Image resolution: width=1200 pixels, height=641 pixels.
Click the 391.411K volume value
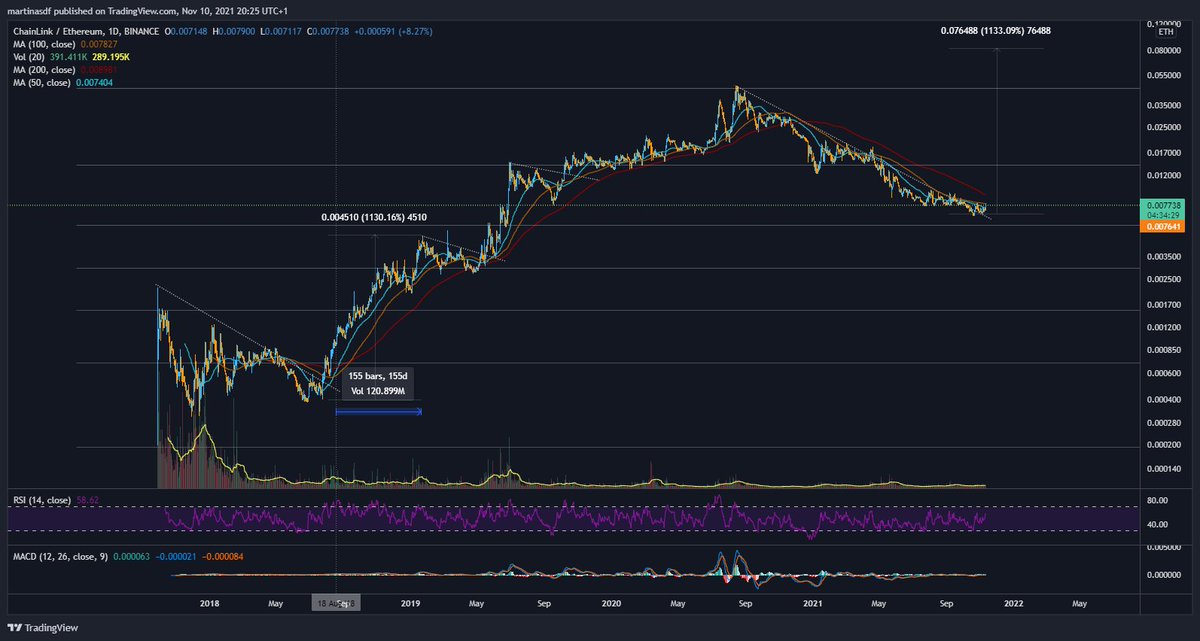[x=68, y=58]
